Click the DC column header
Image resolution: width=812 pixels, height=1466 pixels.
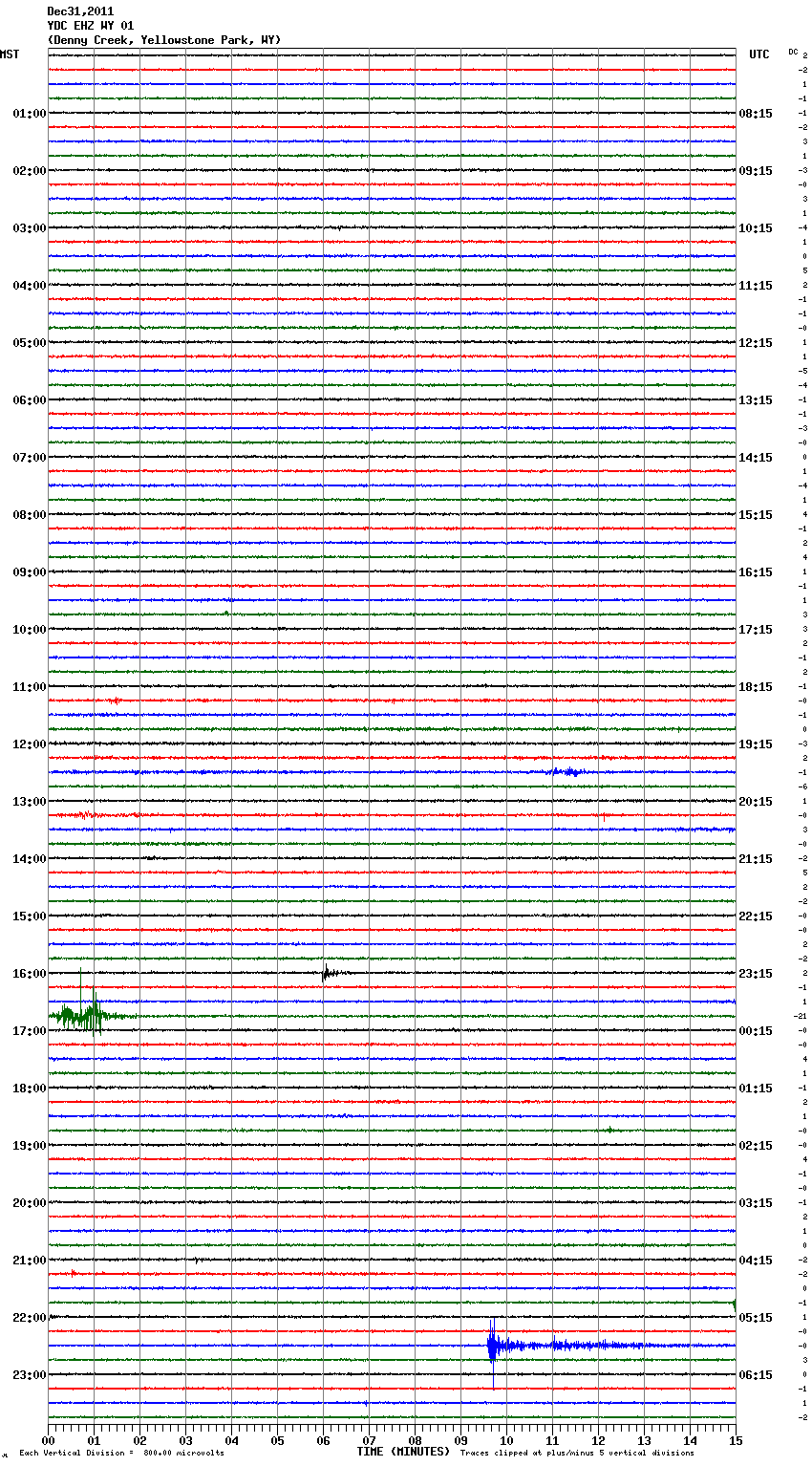coord(793,52)
